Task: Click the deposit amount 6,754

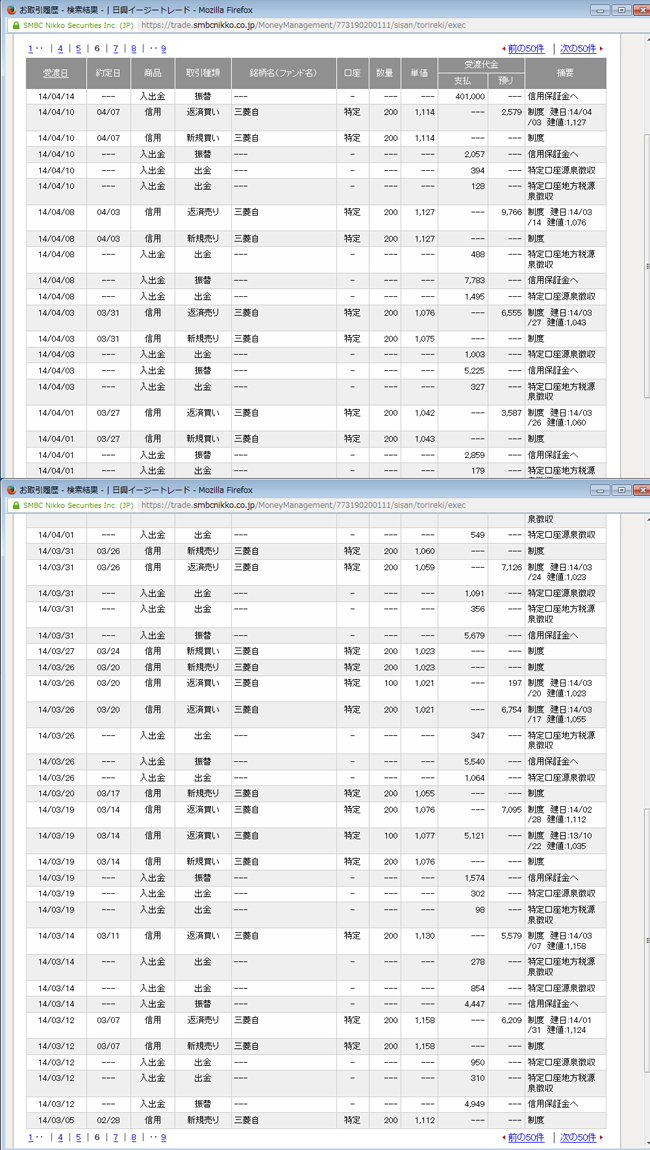Action: coord(511,709)
